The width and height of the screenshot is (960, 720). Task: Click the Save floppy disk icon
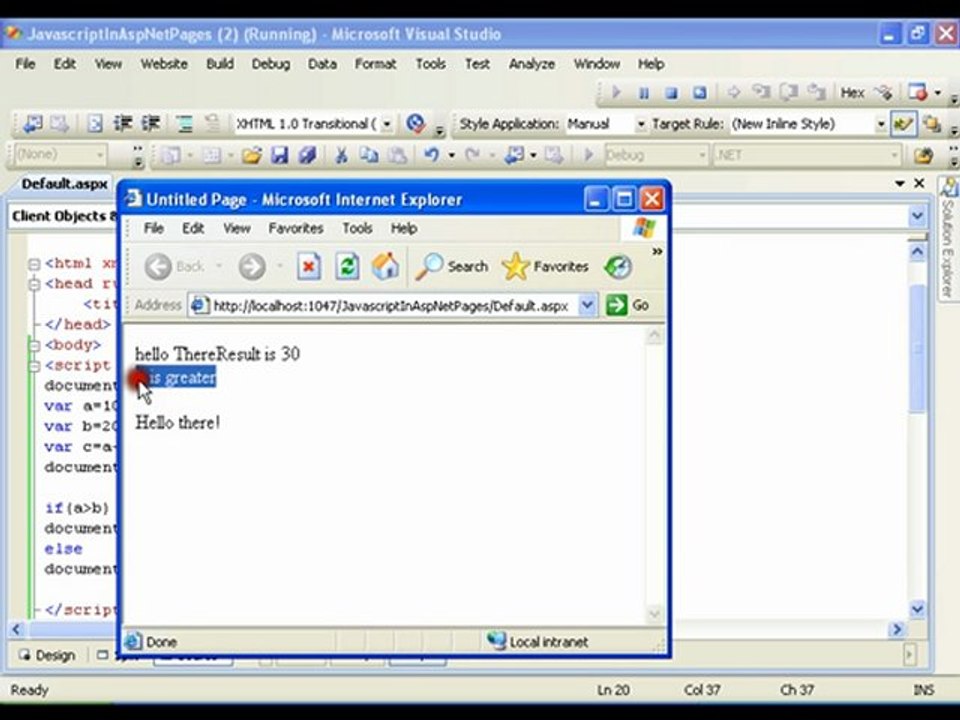pos(280,155)
